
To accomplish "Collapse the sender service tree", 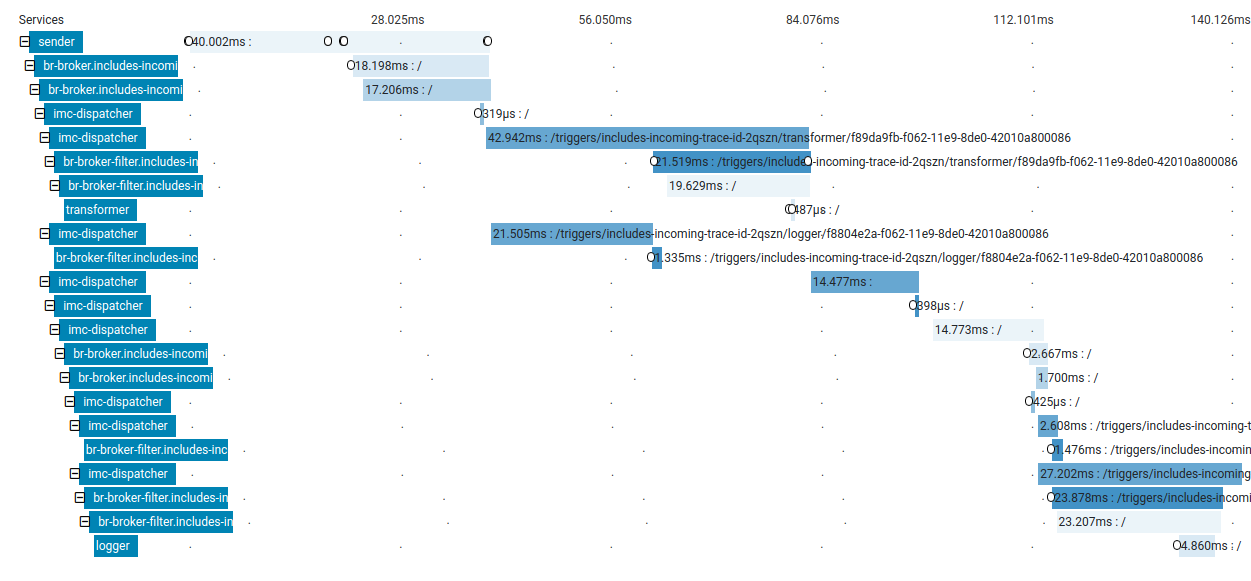I will [x=24, y=42].
